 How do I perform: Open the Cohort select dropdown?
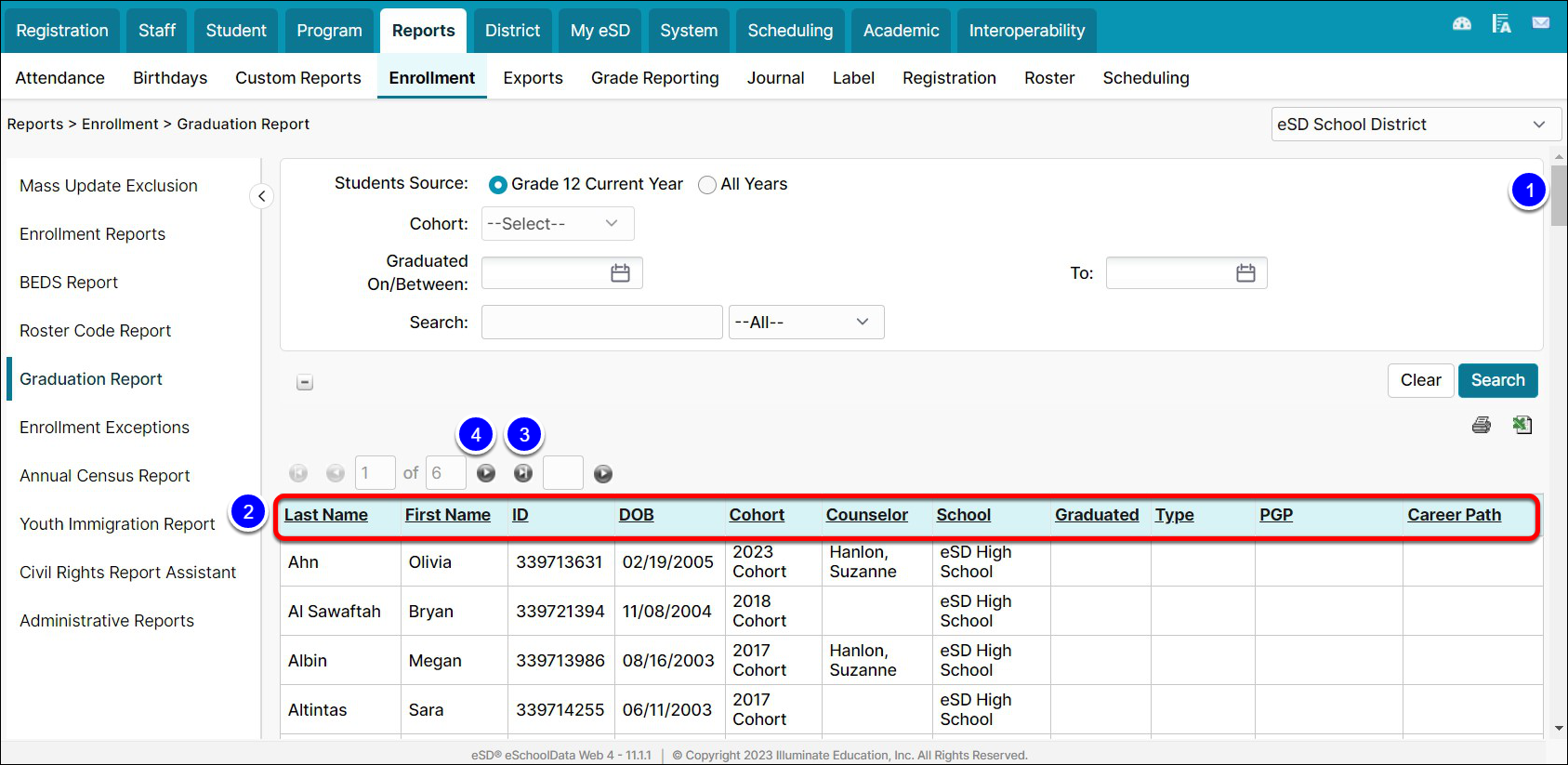point(558,224)
